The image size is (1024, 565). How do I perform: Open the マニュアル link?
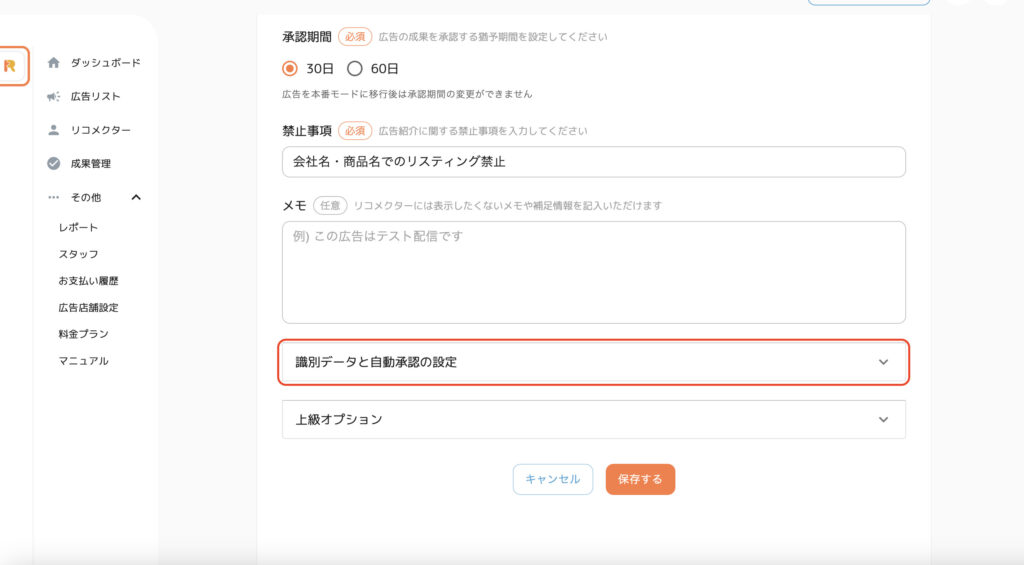[x=84, y=361]
